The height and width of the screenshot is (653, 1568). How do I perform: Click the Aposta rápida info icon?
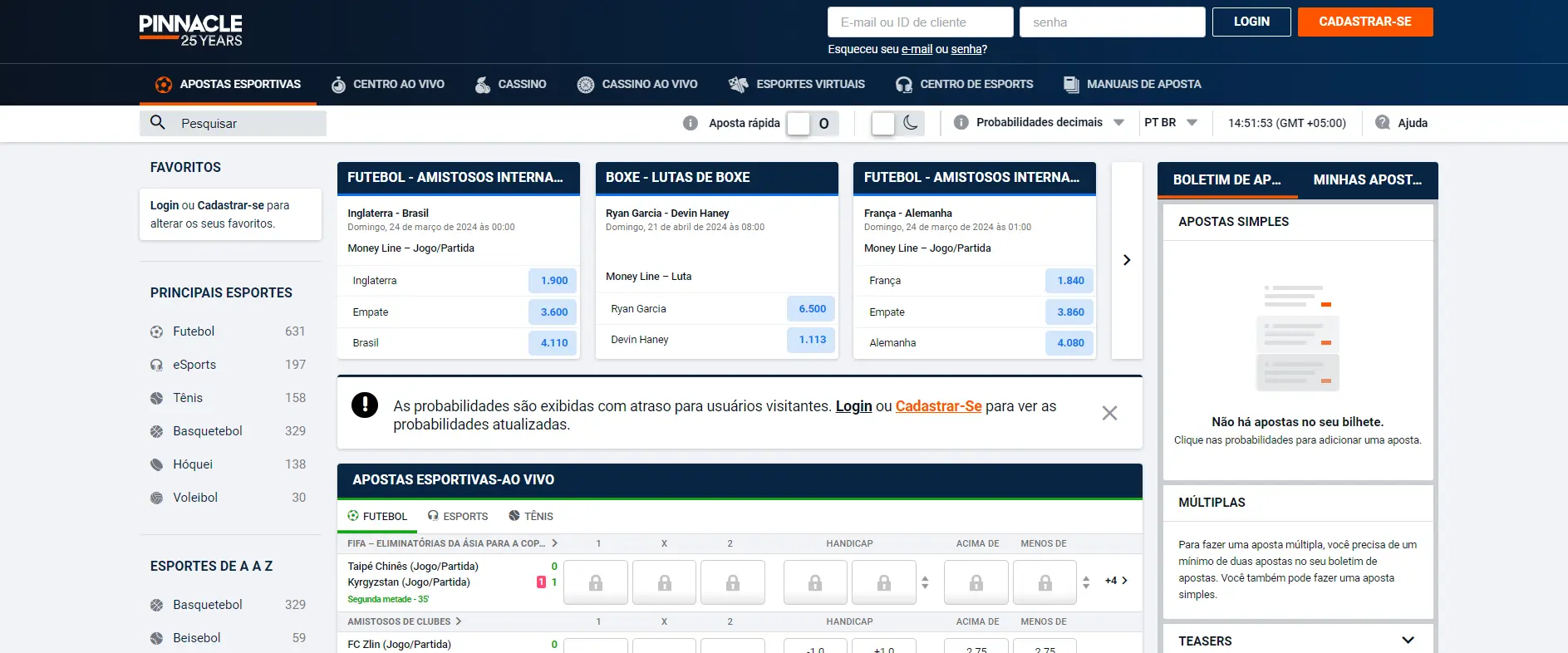click(690, 123)
